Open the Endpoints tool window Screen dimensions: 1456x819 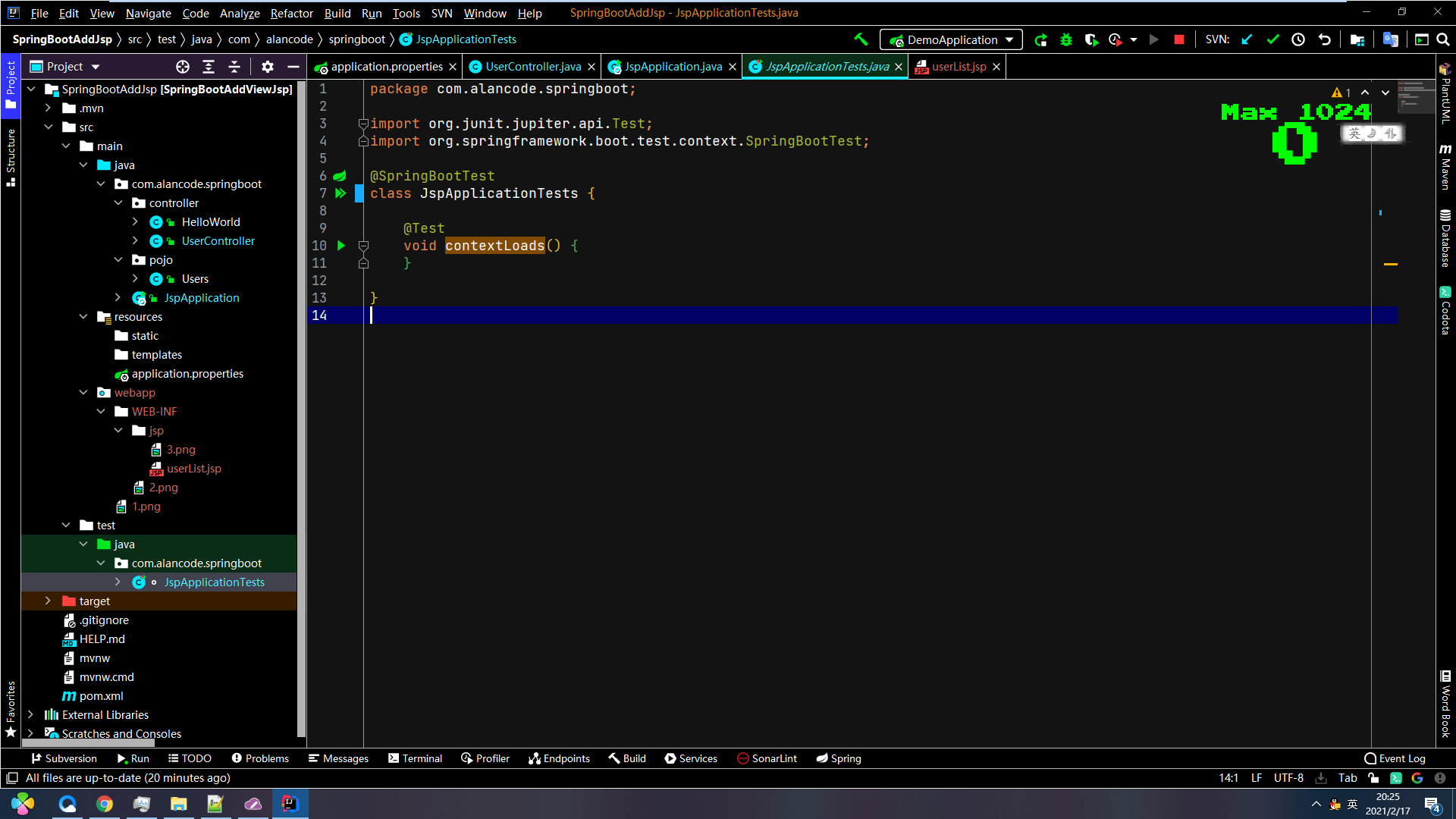pyautogui.click(x=559, y=758)
